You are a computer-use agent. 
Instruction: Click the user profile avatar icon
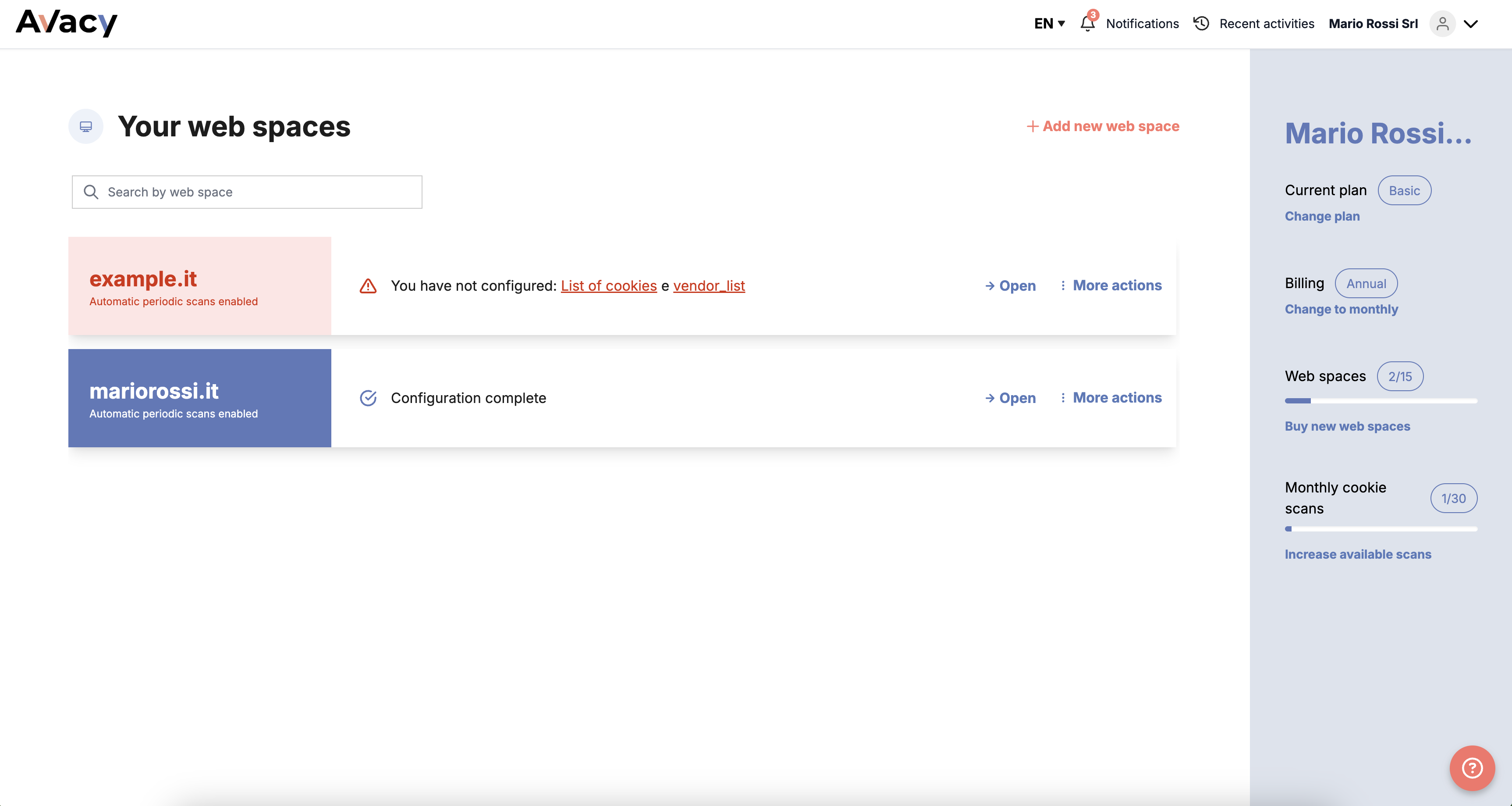[x=1442, y=24]
